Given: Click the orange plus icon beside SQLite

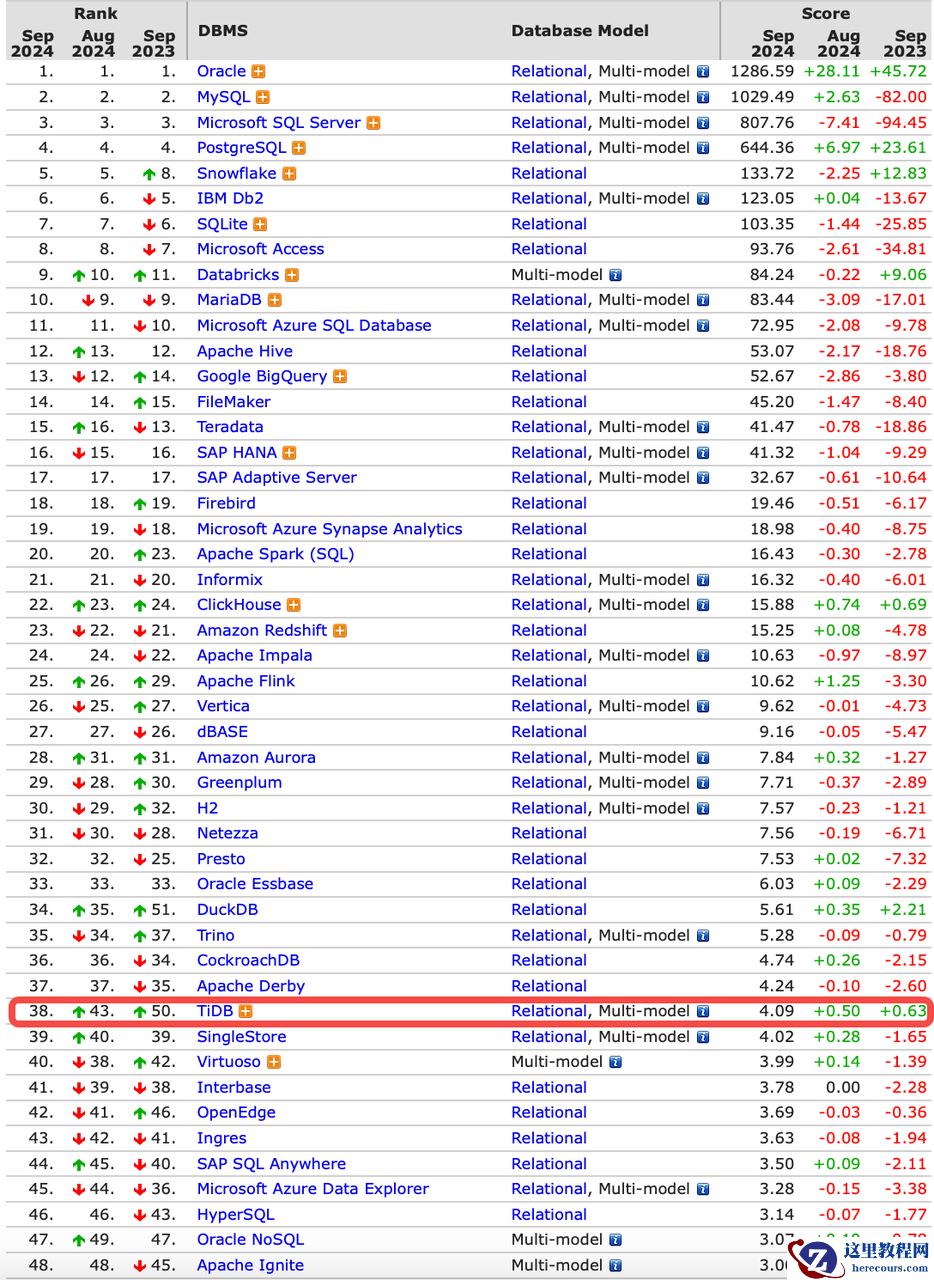Looking at the screenshot, I should tap(260, 224).
